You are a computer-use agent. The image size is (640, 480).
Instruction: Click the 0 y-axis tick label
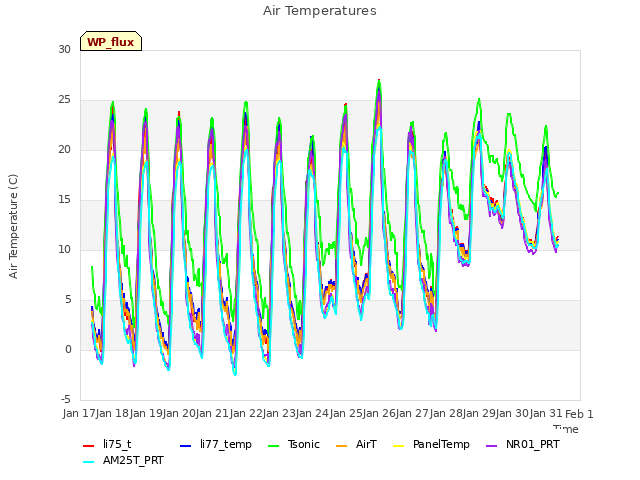click(x=68, y=349)
